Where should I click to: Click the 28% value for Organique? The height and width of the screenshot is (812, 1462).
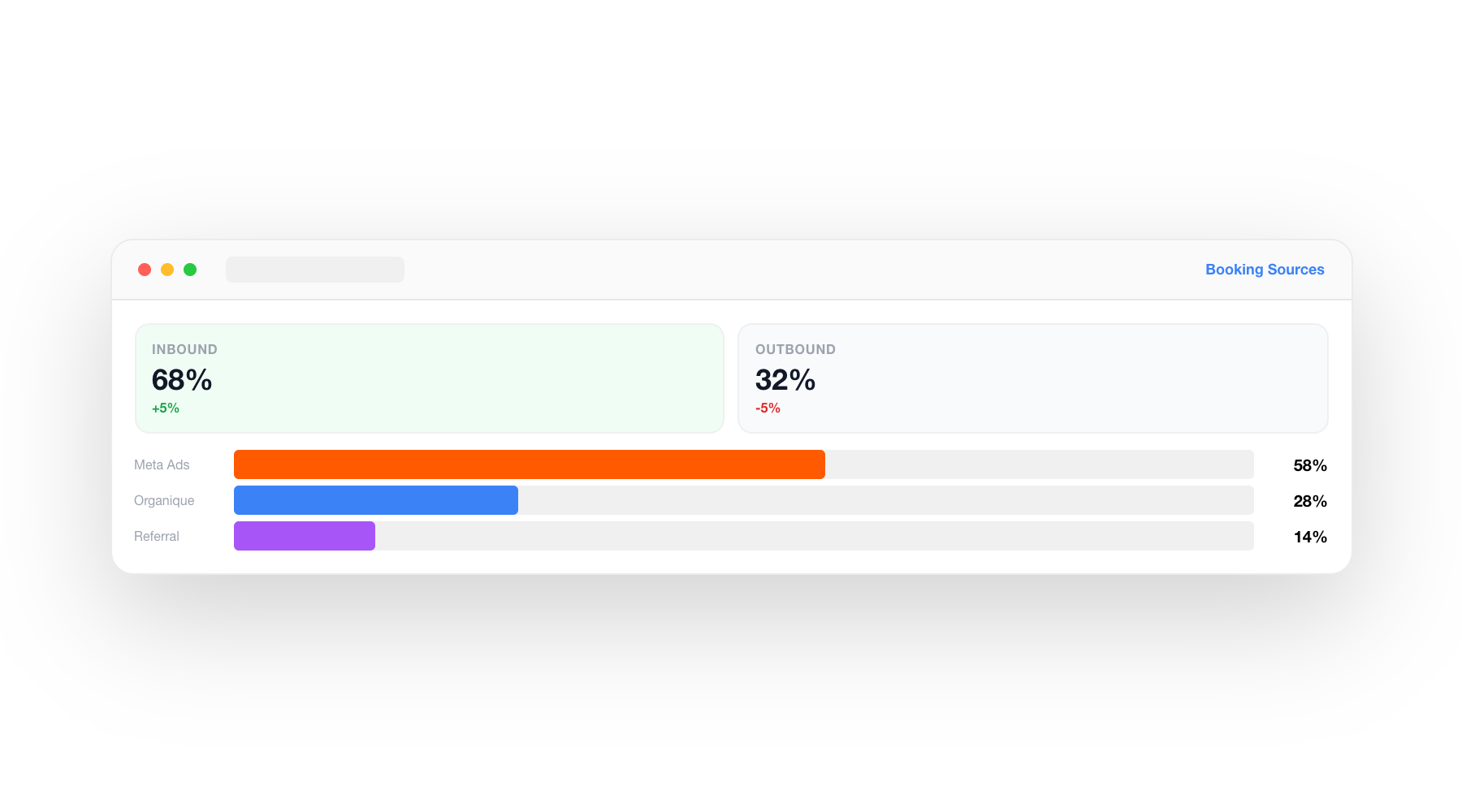coord(1309,500)
